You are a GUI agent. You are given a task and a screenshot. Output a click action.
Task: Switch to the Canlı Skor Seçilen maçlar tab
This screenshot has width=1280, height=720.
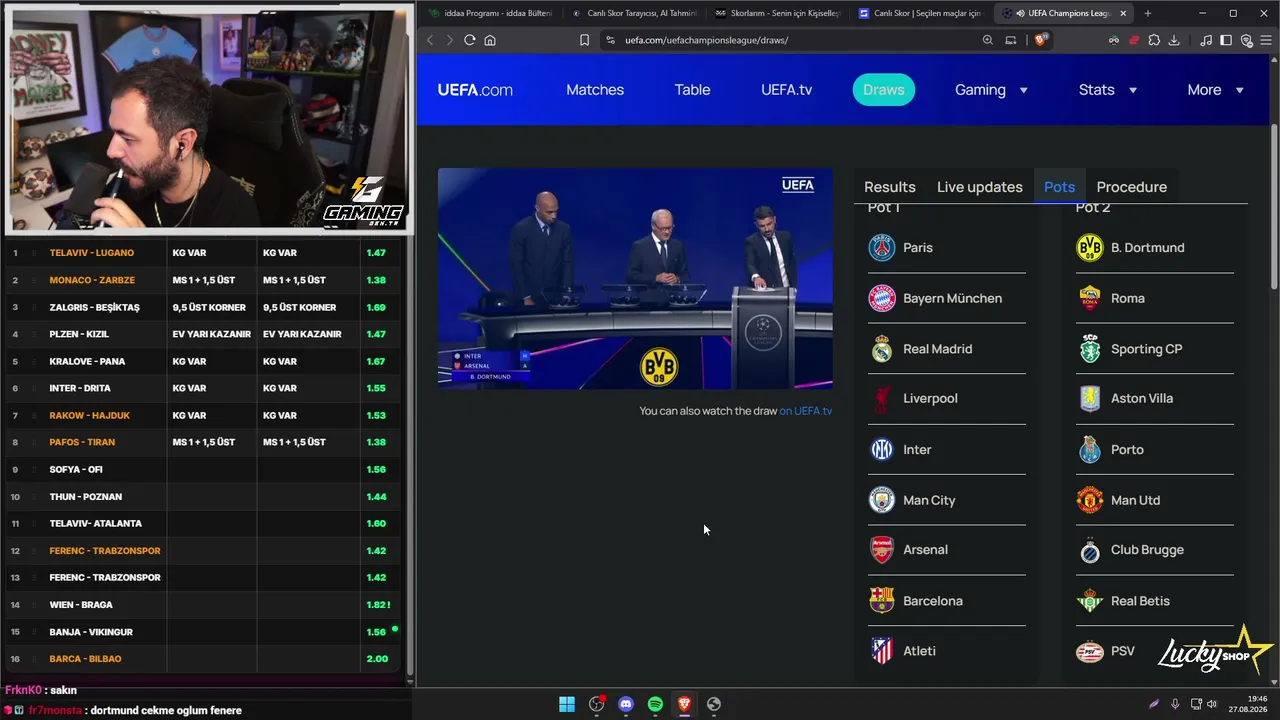(x=921, y=13)
